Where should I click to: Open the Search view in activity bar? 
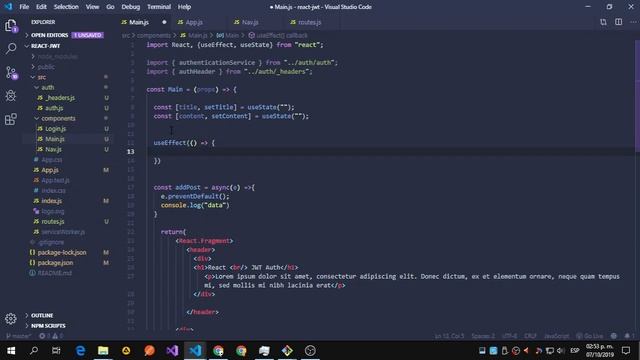pyautogui.click(x=11, y=49)
